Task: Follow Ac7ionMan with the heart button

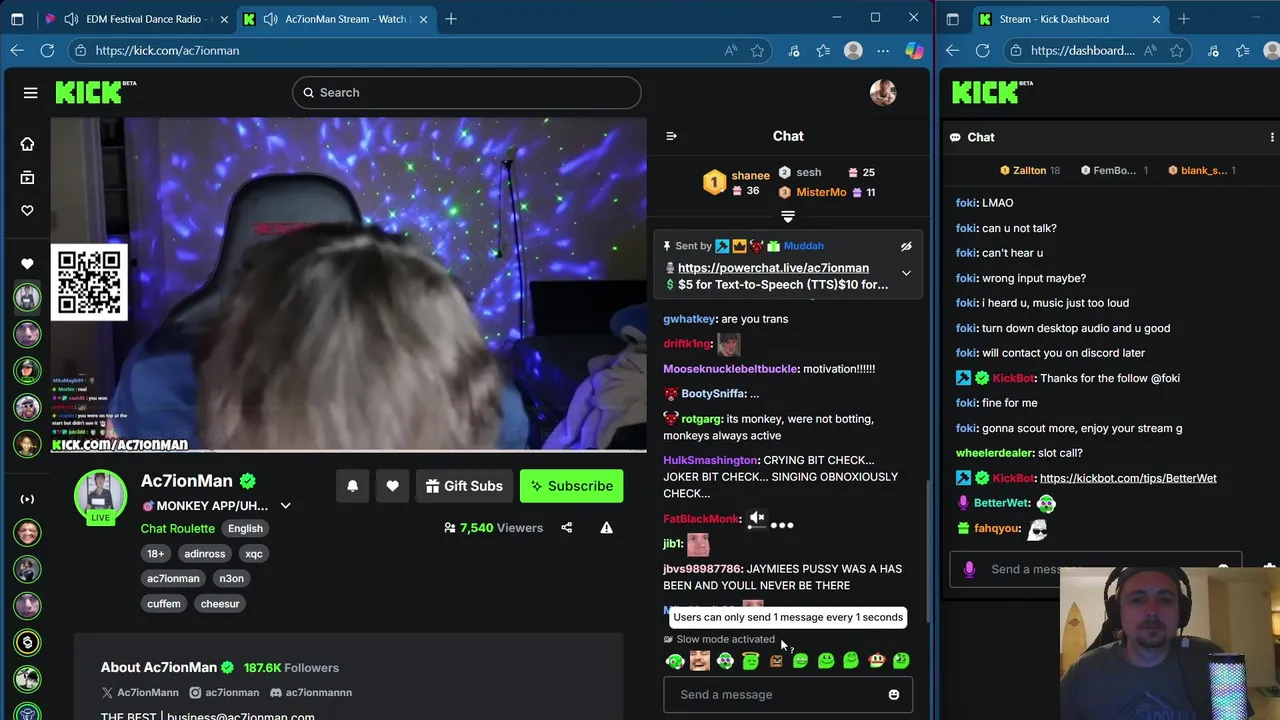Action: (392, 486)
